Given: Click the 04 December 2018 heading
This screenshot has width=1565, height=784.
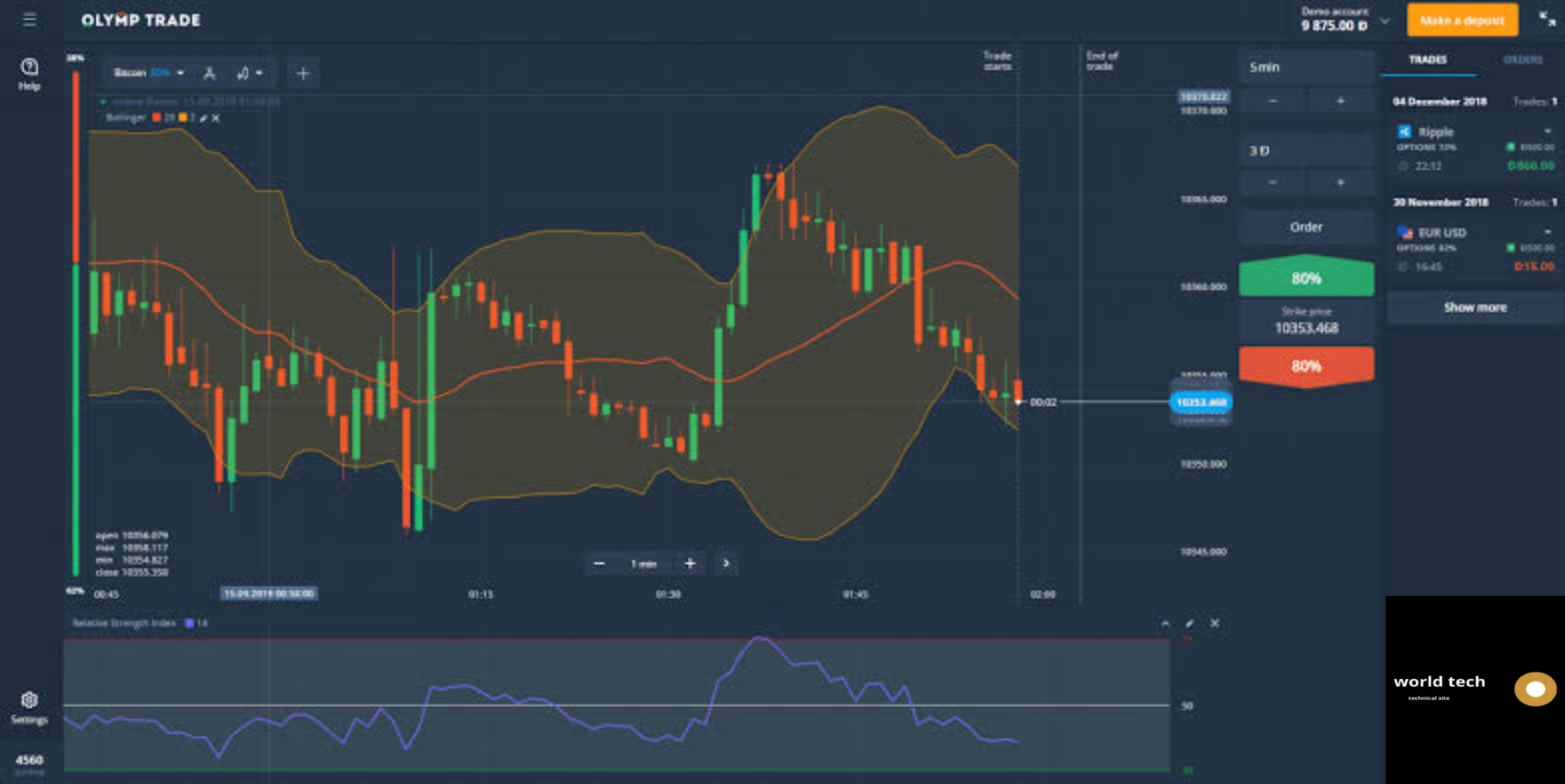Looking at the screenshot, I should [x=1439, y=102].
